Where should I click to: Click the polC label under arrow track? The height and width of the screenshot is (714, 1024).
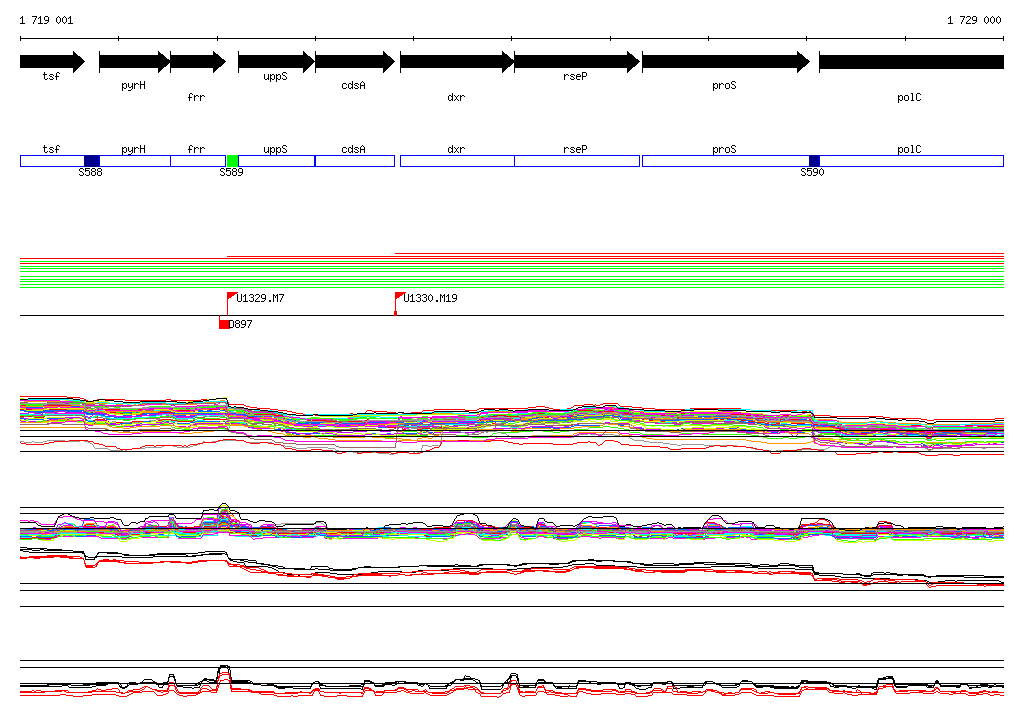909,97
